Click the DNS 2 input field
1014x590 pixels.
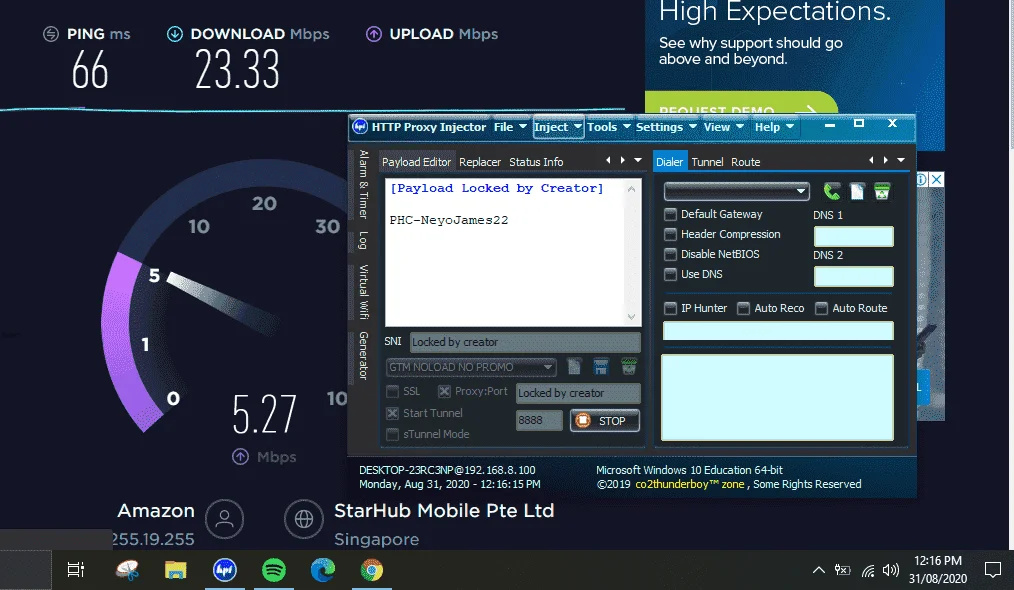coord(854,276)
